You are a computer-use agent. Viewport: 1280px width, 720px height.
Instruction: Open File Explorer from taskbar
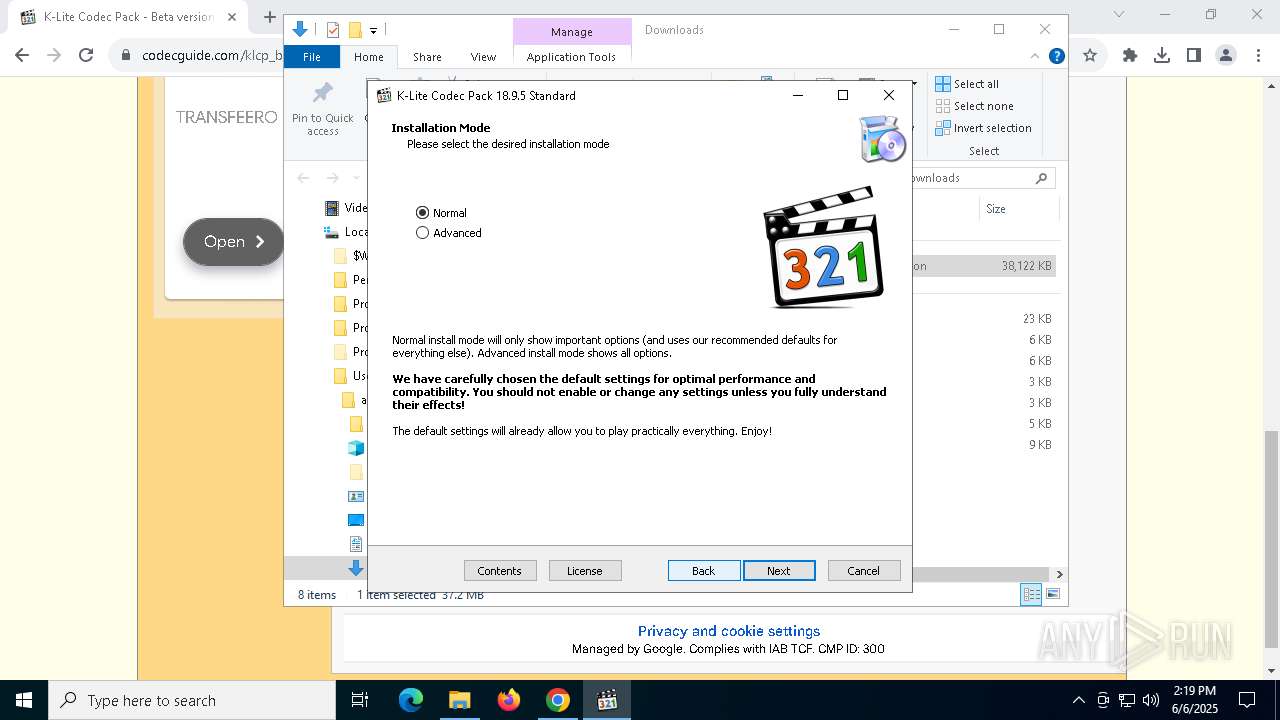[459, 700]
